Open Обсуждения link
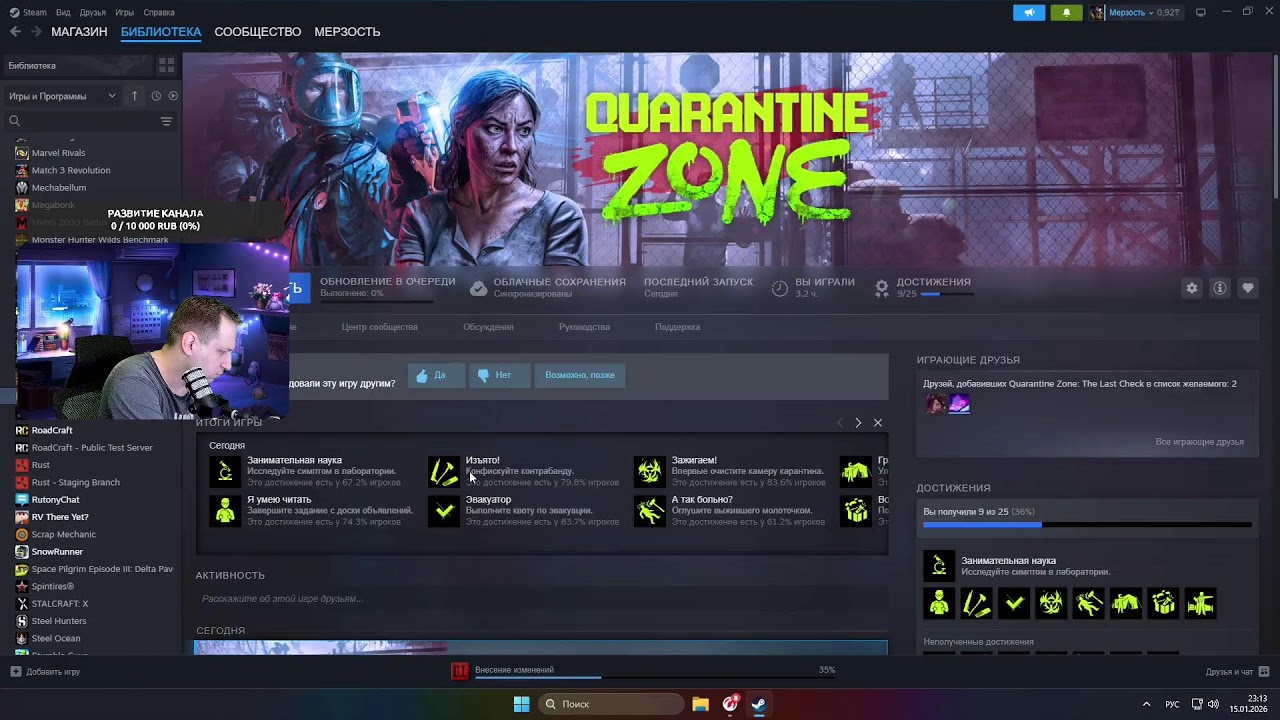This screenshot has height=720, width=1280. pyautogui.click(x=488, y=327)
